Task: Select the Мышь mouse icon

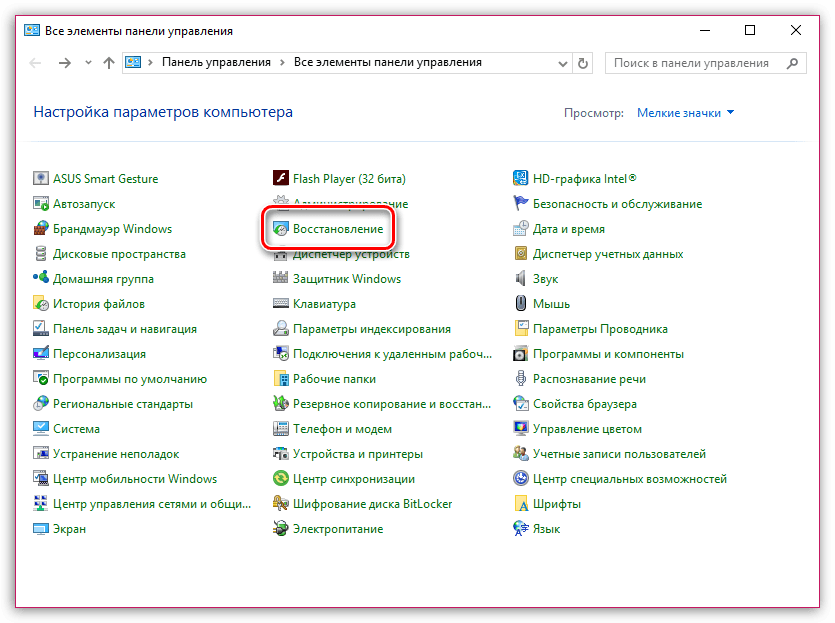Action: 521,304
